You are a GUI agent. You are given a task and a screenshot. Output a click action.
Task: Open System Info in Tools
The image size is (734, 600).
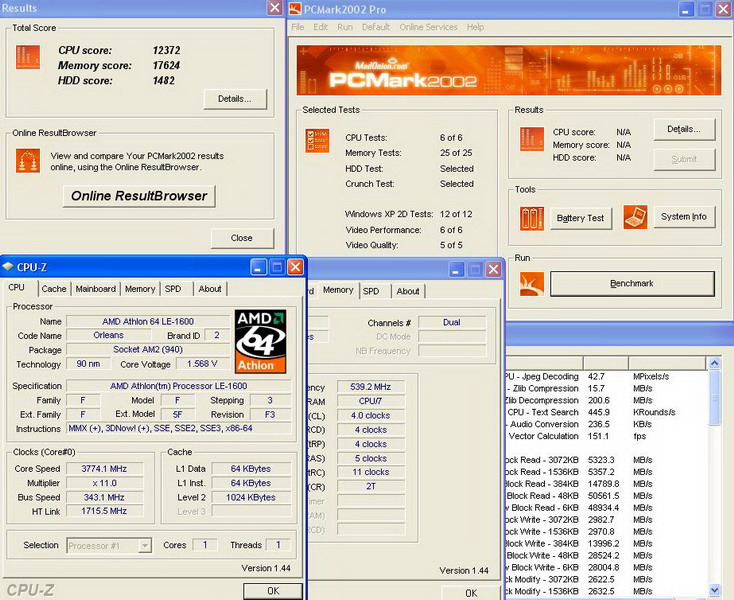(684, 217)
